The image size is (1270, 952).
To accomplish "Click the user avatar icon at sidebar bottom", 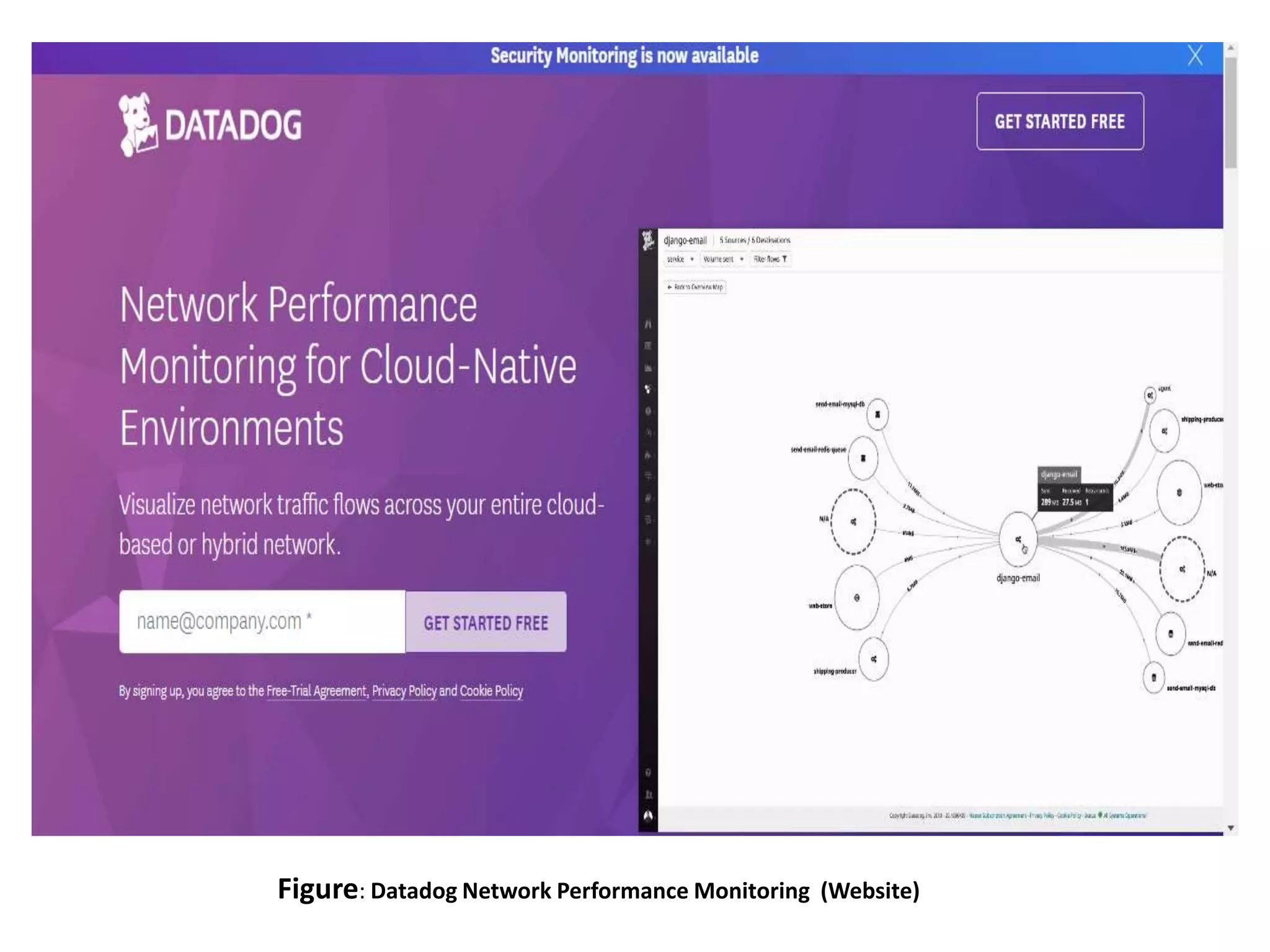I will click(648, 816).
